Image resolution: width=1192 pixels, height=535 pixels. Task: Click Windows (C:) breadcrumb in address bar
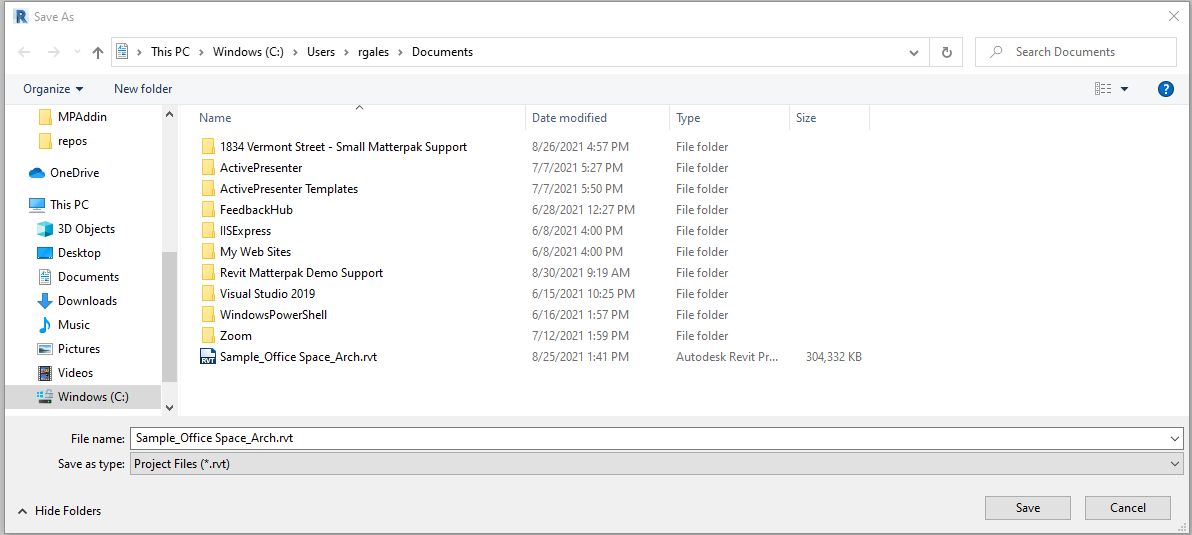[x=248, y=52]
